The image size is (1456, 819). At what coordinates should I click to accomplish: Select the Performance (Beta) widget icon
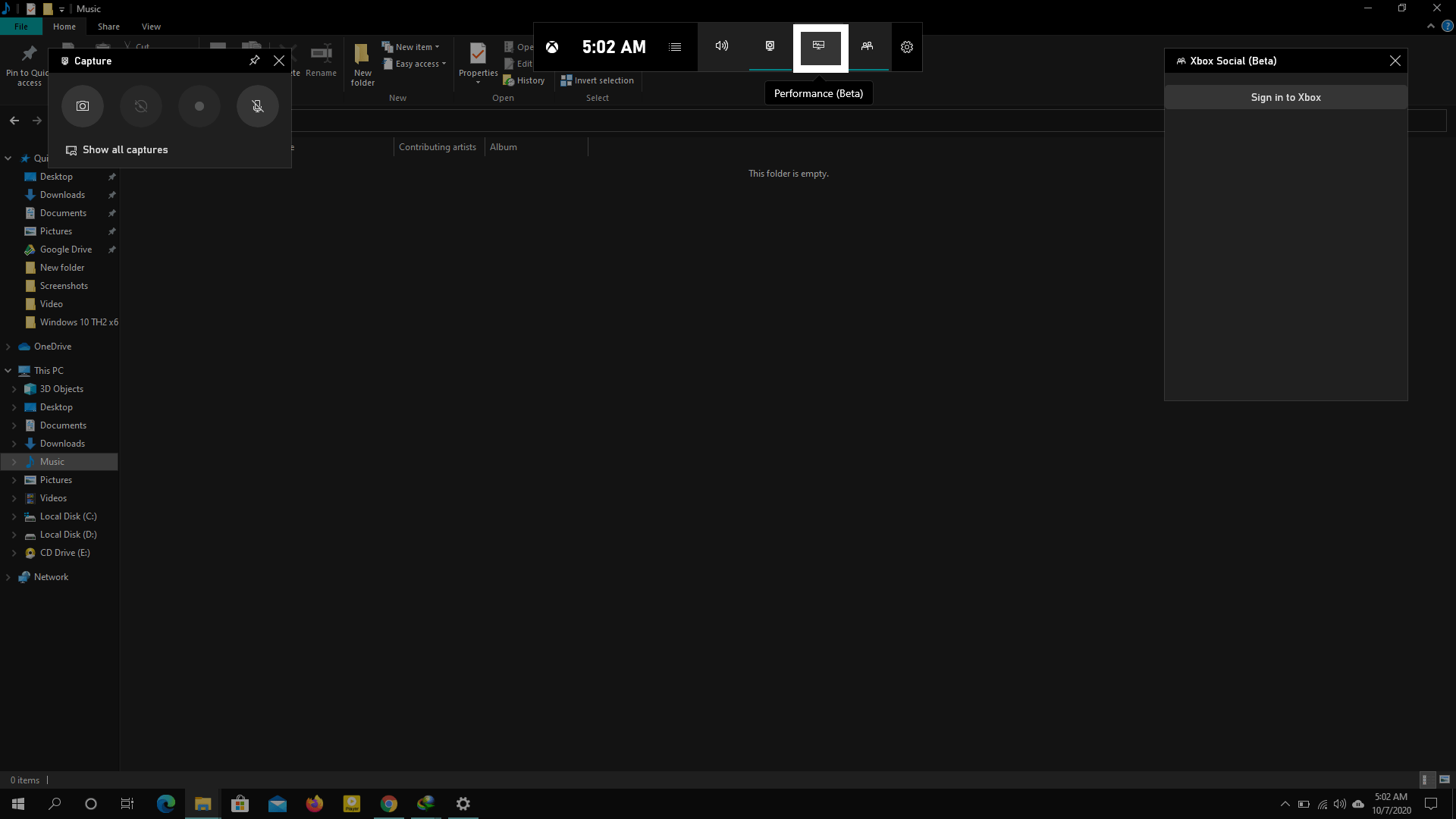pos(819,46)
